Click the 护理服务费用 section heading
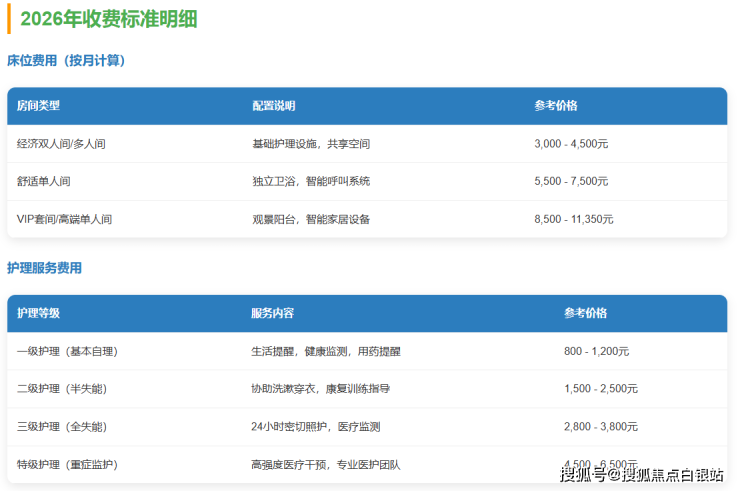The width and height of the screenshot is (740, 491). (44, 268)
